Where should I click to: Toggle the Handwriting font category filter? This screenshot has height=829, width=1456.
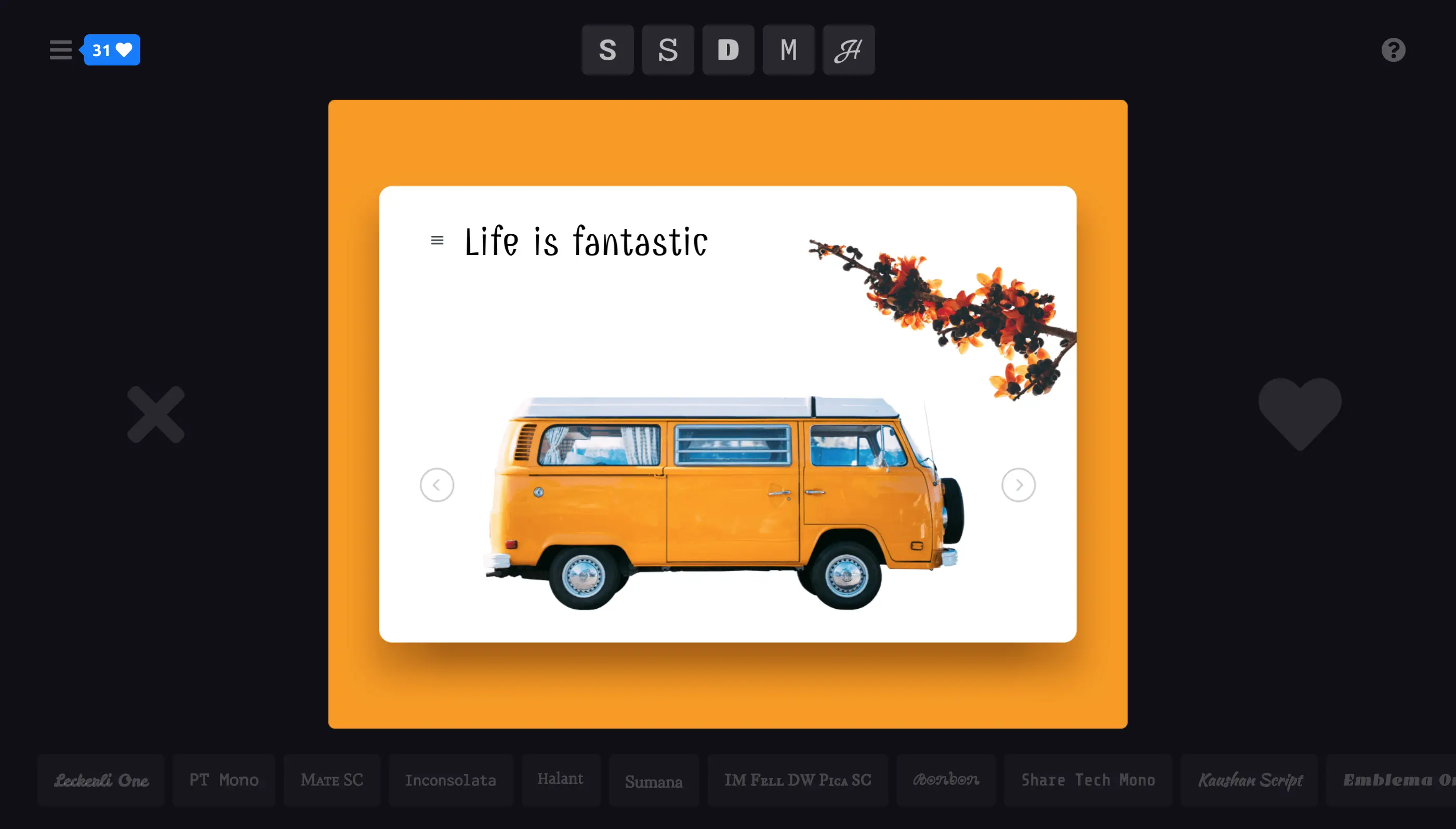(849, 50)
